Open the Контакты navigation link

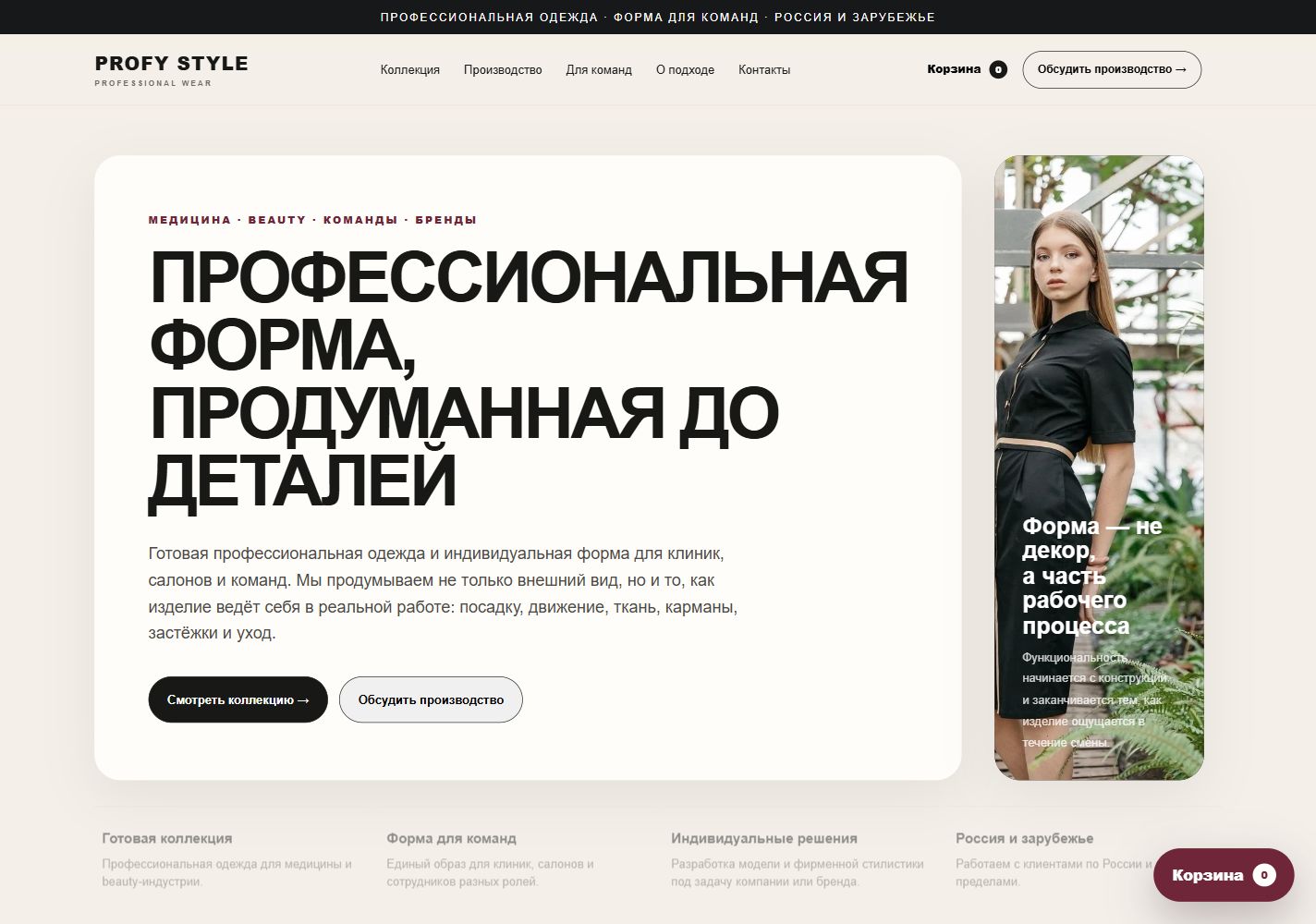click(764, 69)
